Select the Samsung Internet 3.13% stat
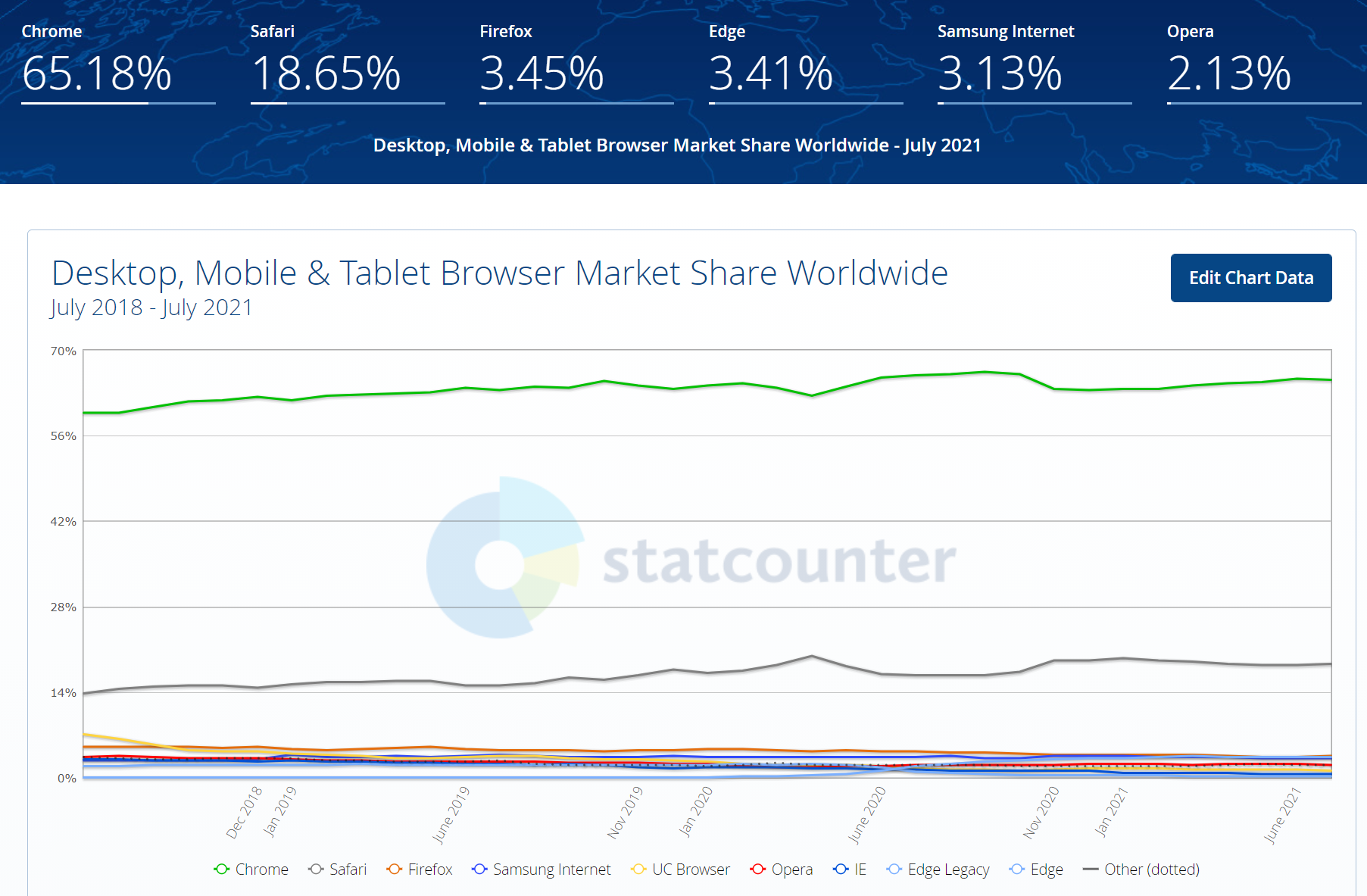This screenshot has width=1367, height=896. (x=1035, y=63)
